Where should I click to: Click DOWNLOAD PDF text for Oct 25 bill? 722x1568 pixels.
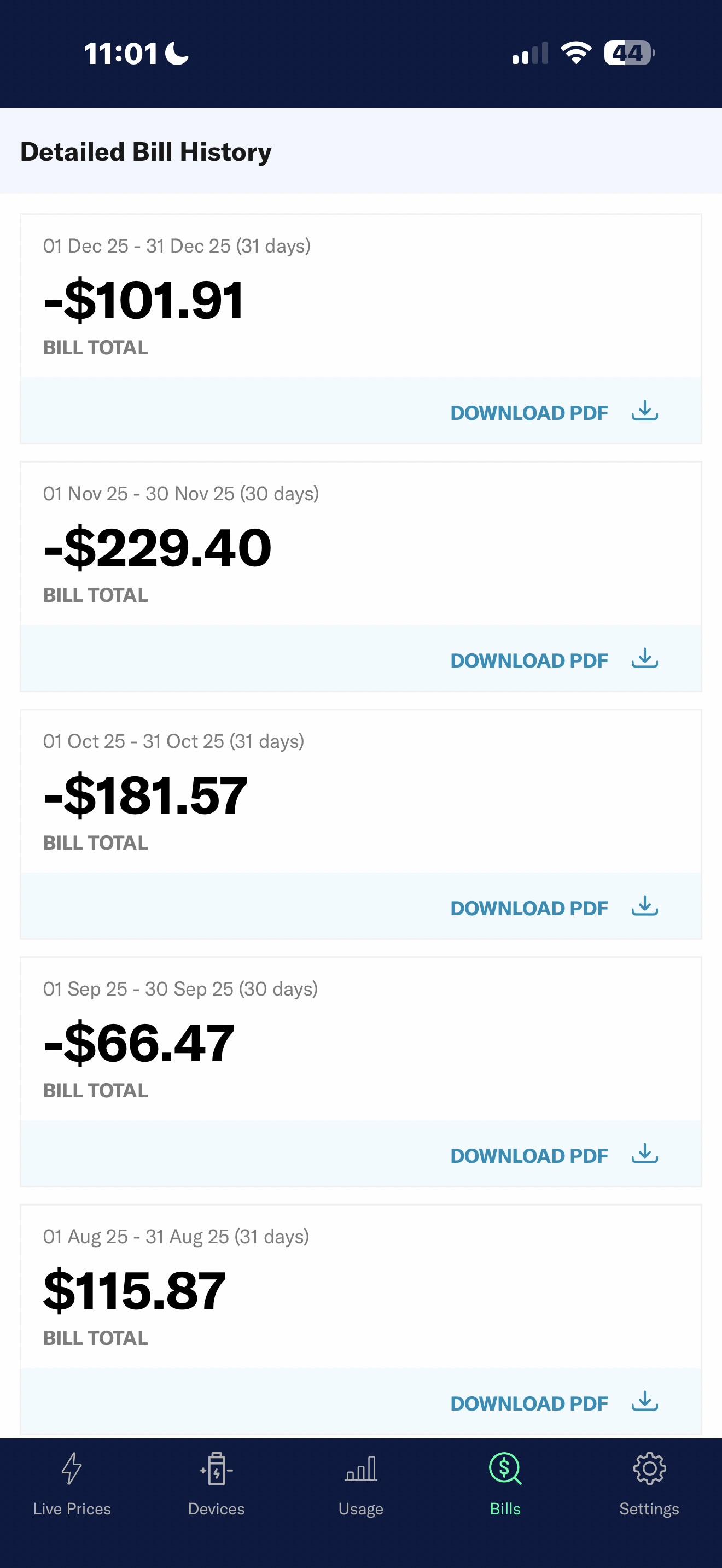click(x=529, y=908)
